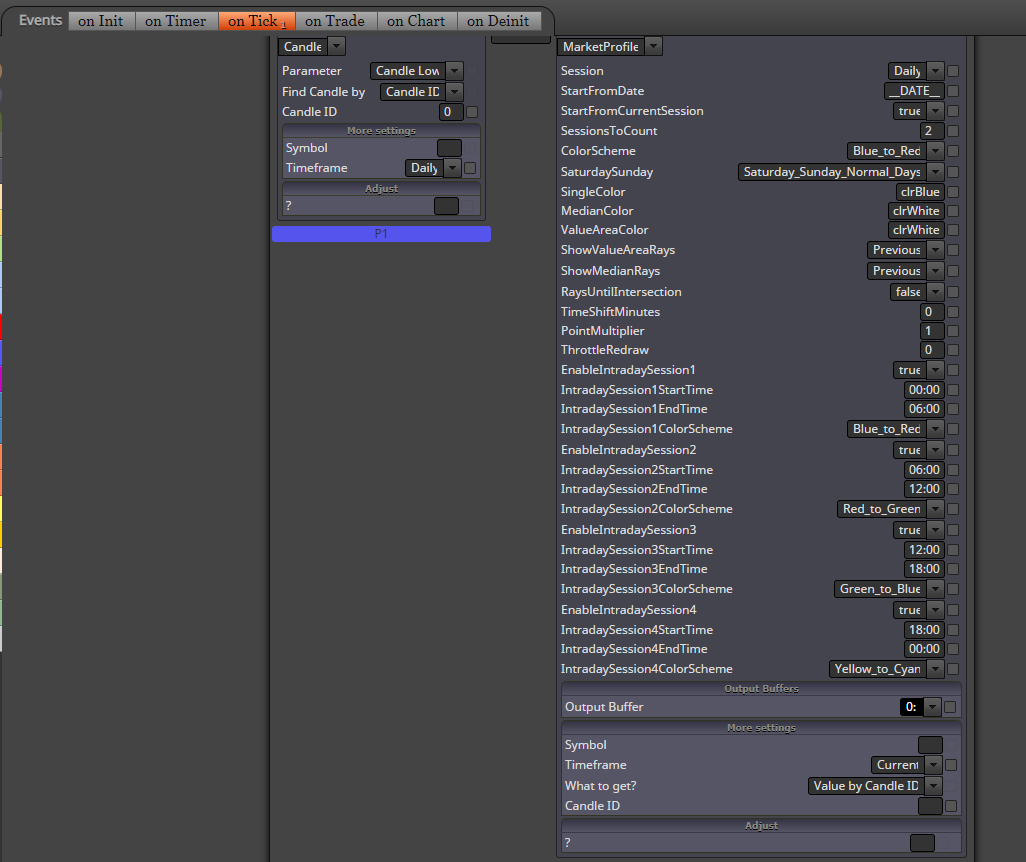Select the blue P1 output bar
This screenshot has height=862, width=1026.
click(x=381, y=234)
